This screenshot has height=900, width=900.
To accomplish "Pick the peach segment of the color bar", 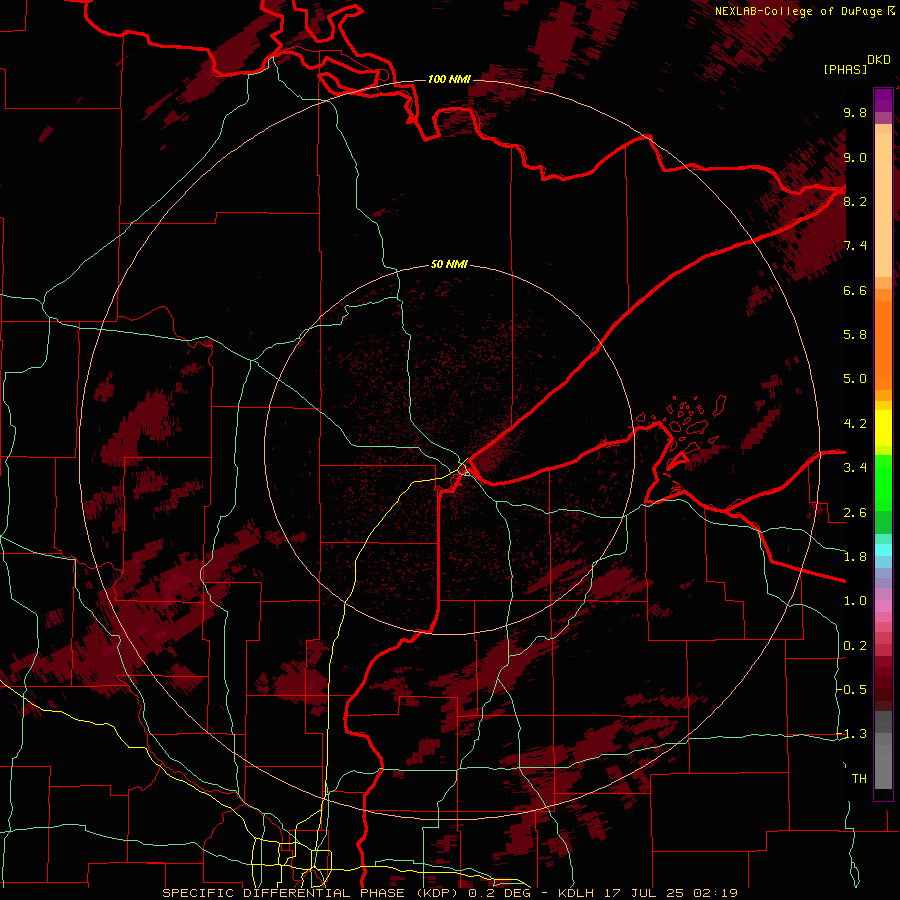I will tap(883, 204).
